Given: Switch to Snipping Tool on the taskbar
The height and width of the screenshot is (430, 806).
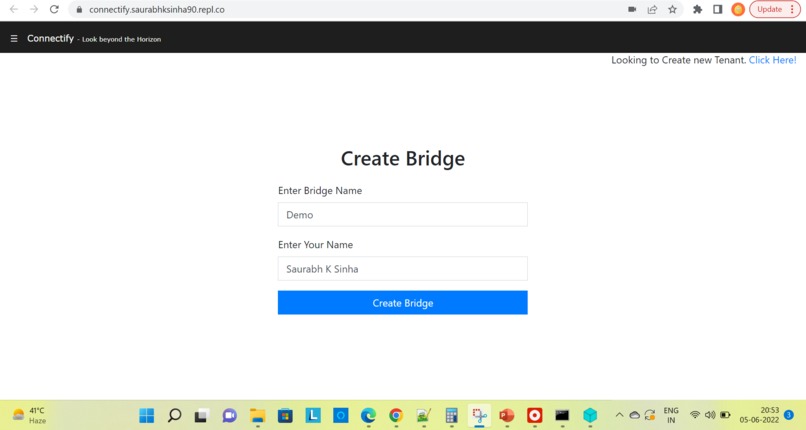Looking at the screenshot, I should click(479, 415).
